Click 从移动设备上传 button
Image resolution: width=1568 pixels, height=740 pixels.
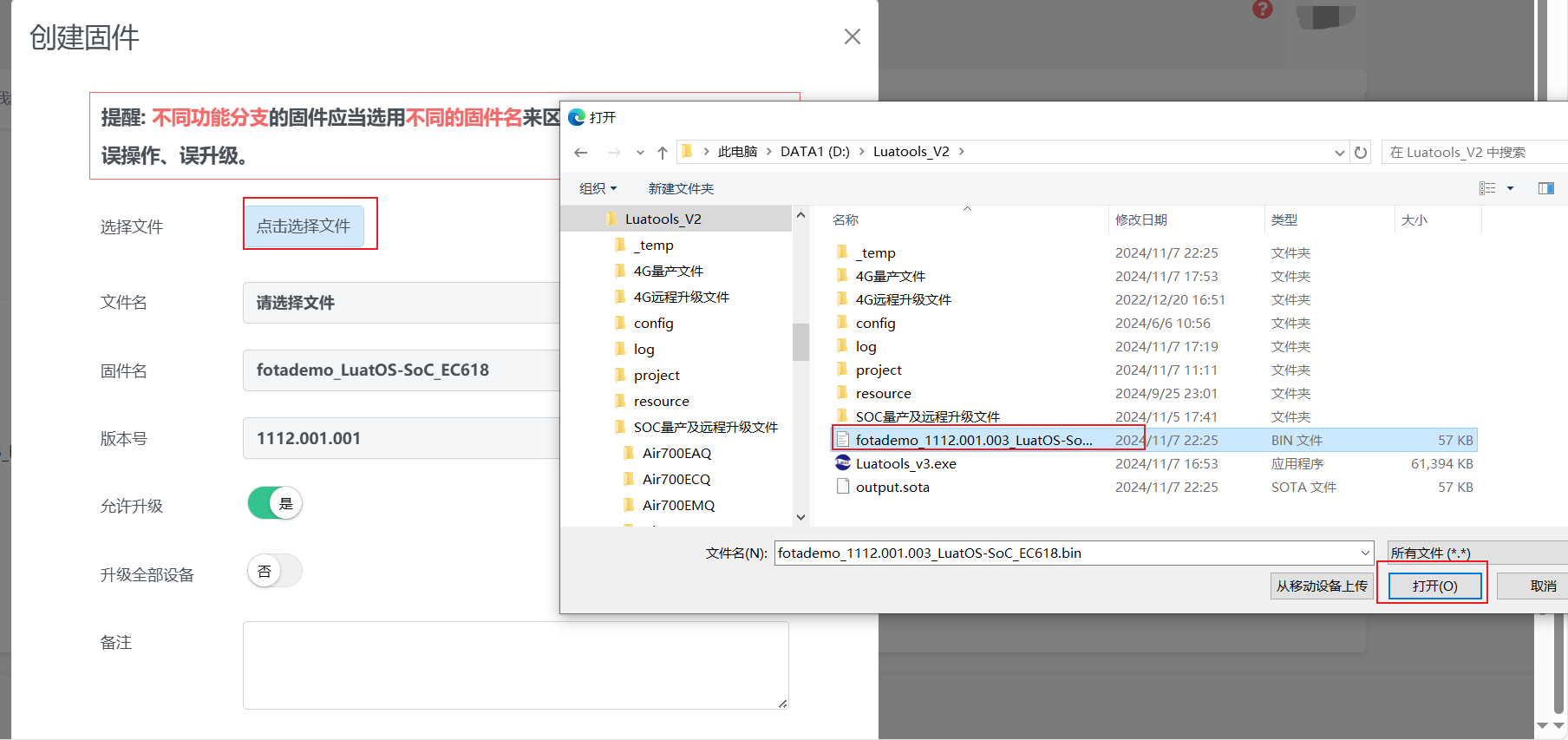pyautogui.click(x=1322, y=586)
